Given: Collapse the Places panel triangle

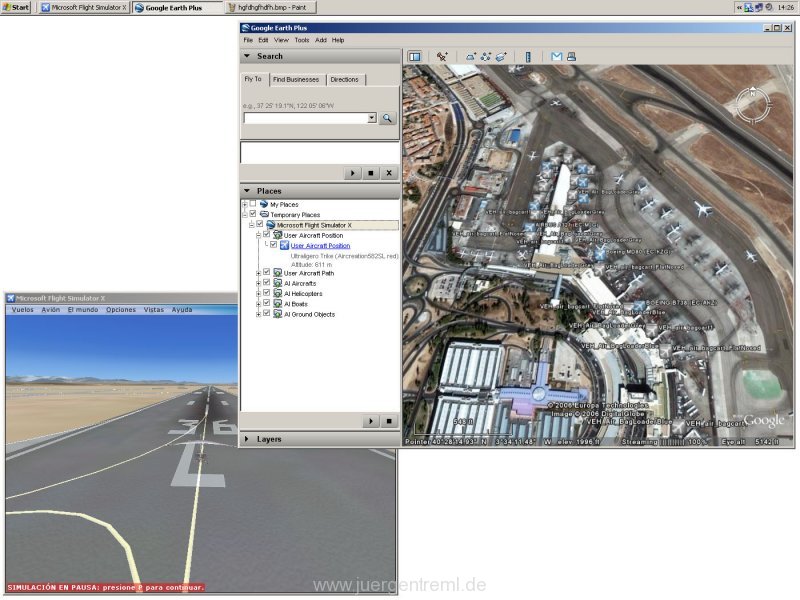Looking at the screenshot, I should [247, 191].
